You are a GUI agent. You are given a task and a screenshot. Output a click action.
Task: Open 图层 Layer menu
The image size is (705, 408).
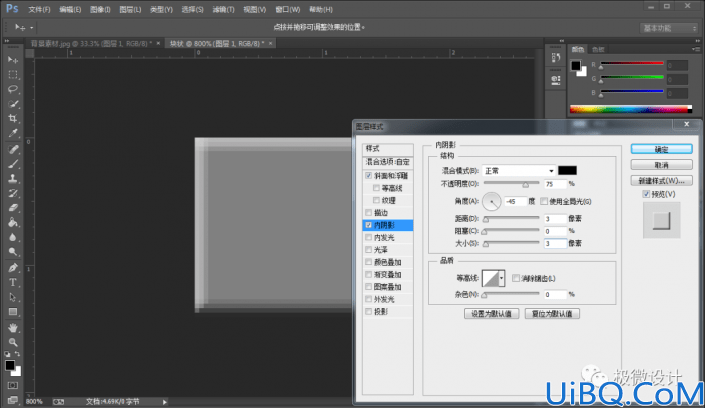pos(130,9)
